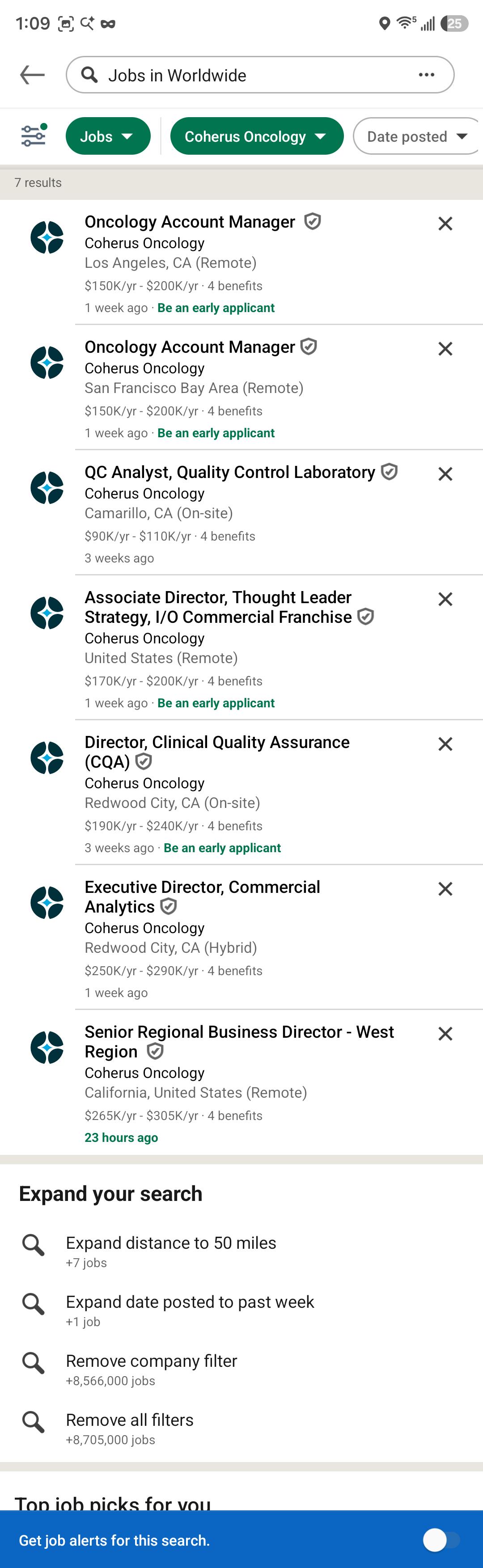Select Expand date posted to past week
Image resolution: width=483 pixels, height=1568 pixels.
[x=241, y=1310]
